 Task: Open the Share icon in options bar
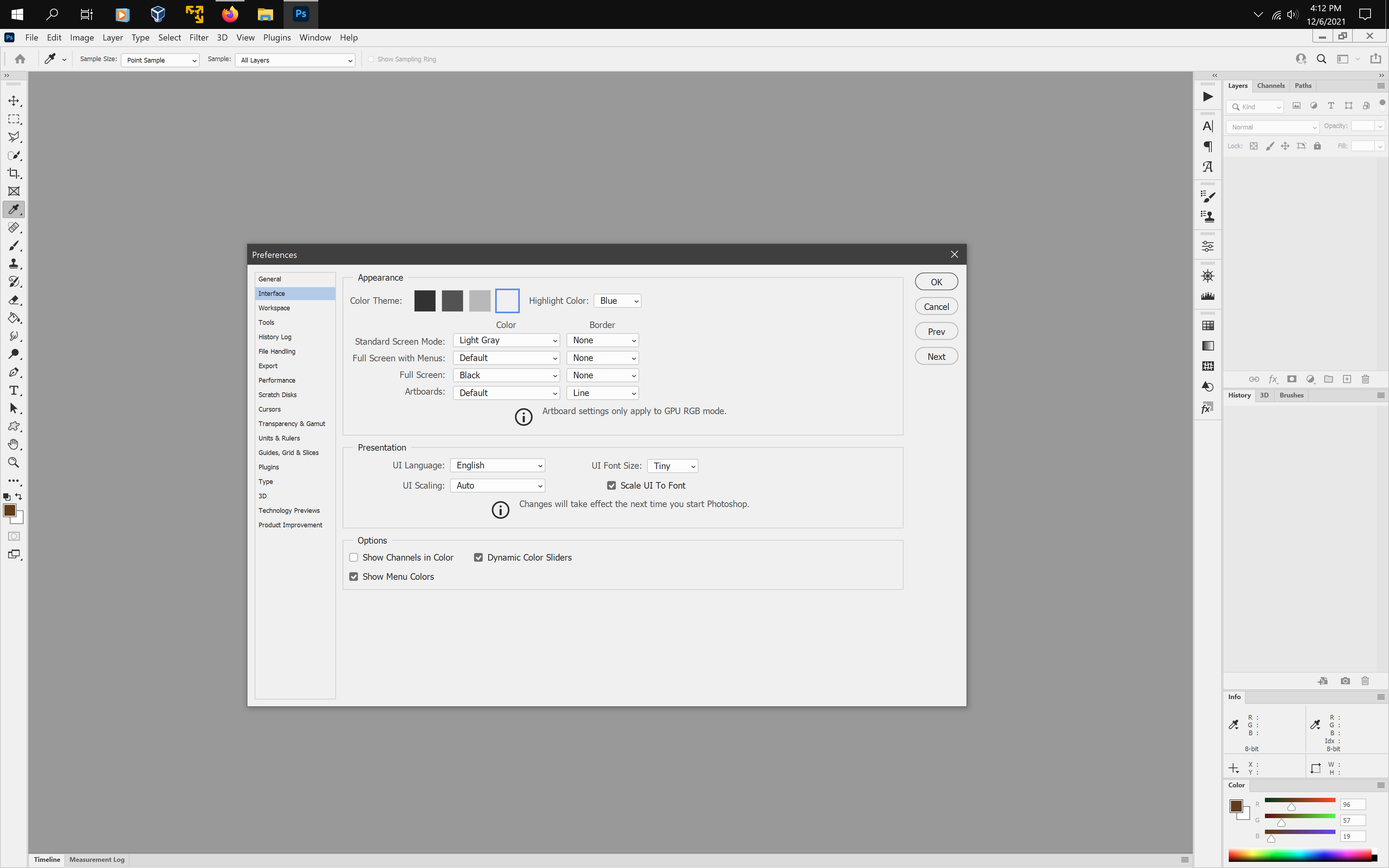point(1375,59)
